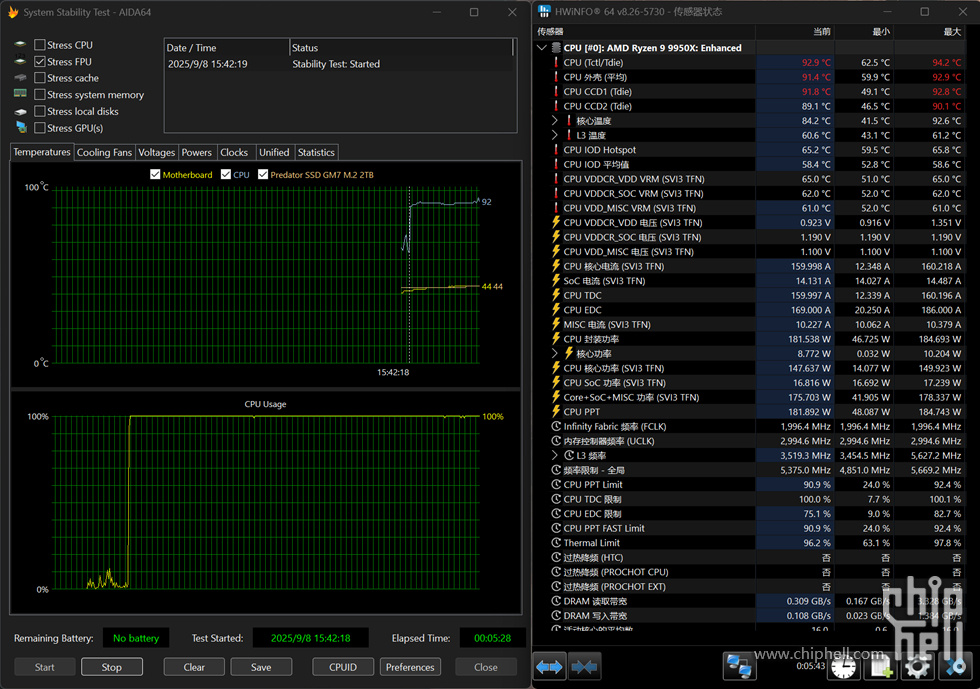Open HWiNFO sensor settings gear icon
The height and width of the screenshot is (689, 980).
click(x=918, y=667)
